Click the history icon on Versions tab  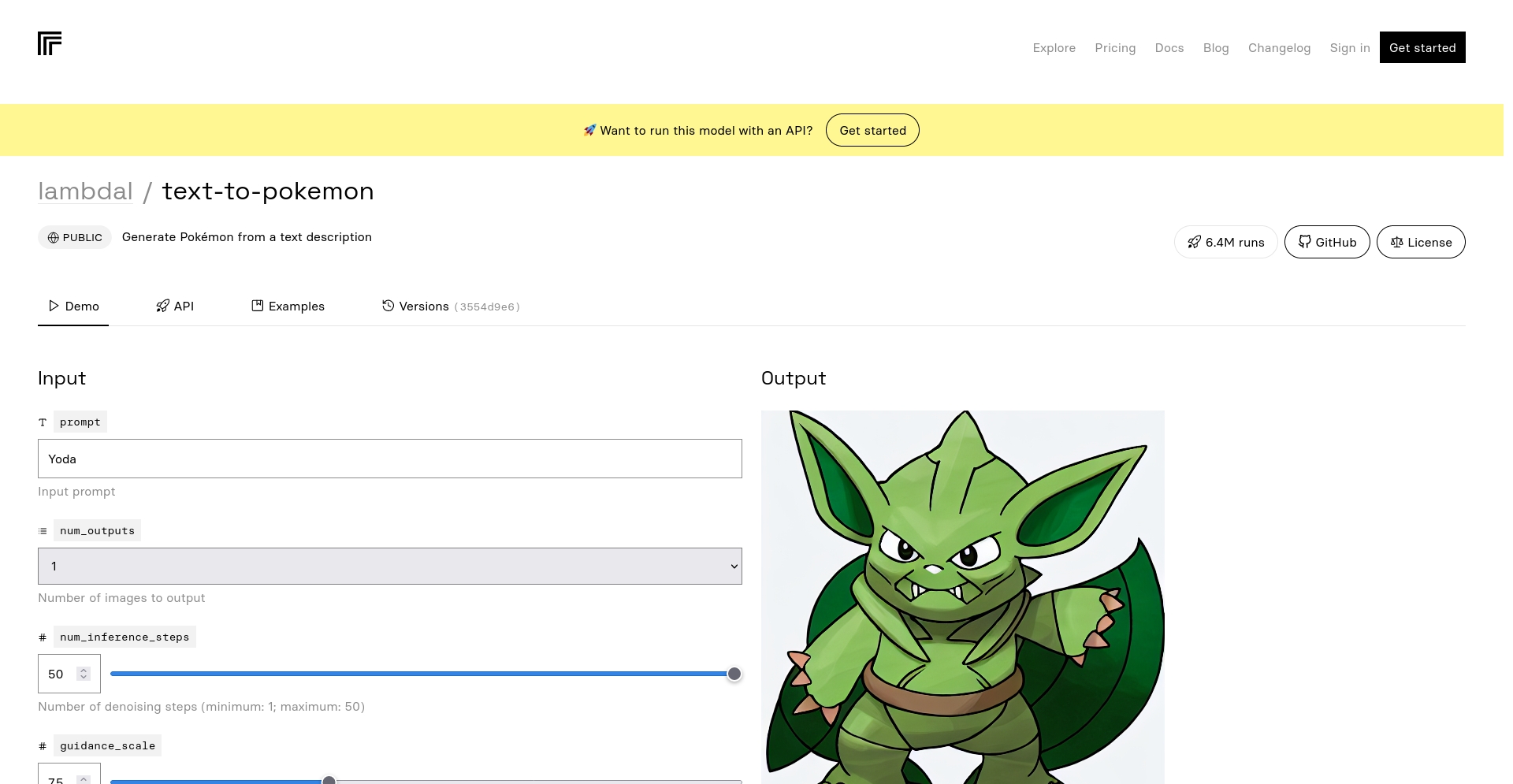pyautogui.click(x=388, y=306)
